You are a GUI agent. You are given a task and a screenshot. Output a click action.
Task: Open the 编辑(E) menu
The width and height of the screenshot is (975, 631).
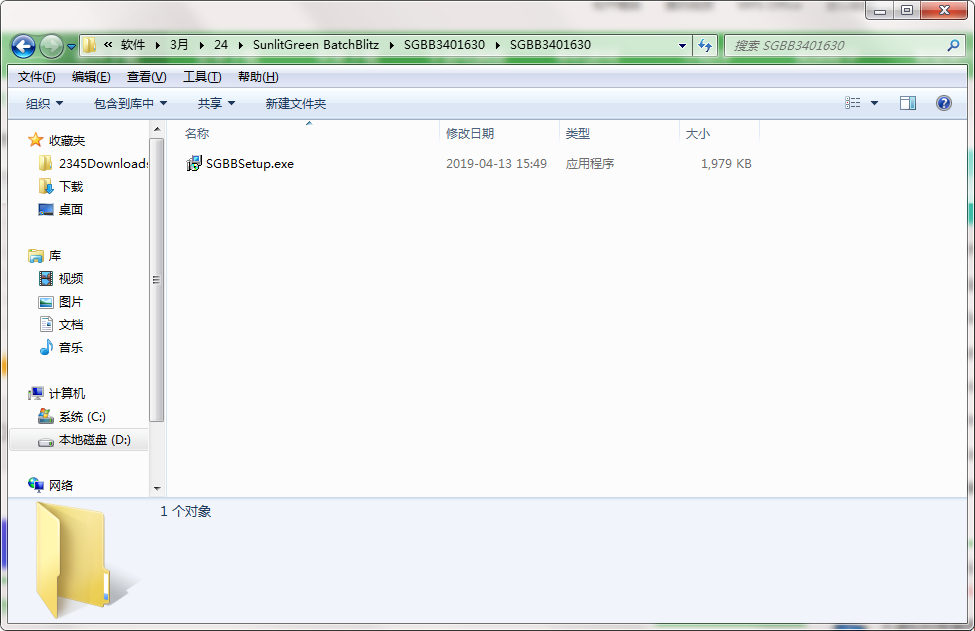pos(91,77)
